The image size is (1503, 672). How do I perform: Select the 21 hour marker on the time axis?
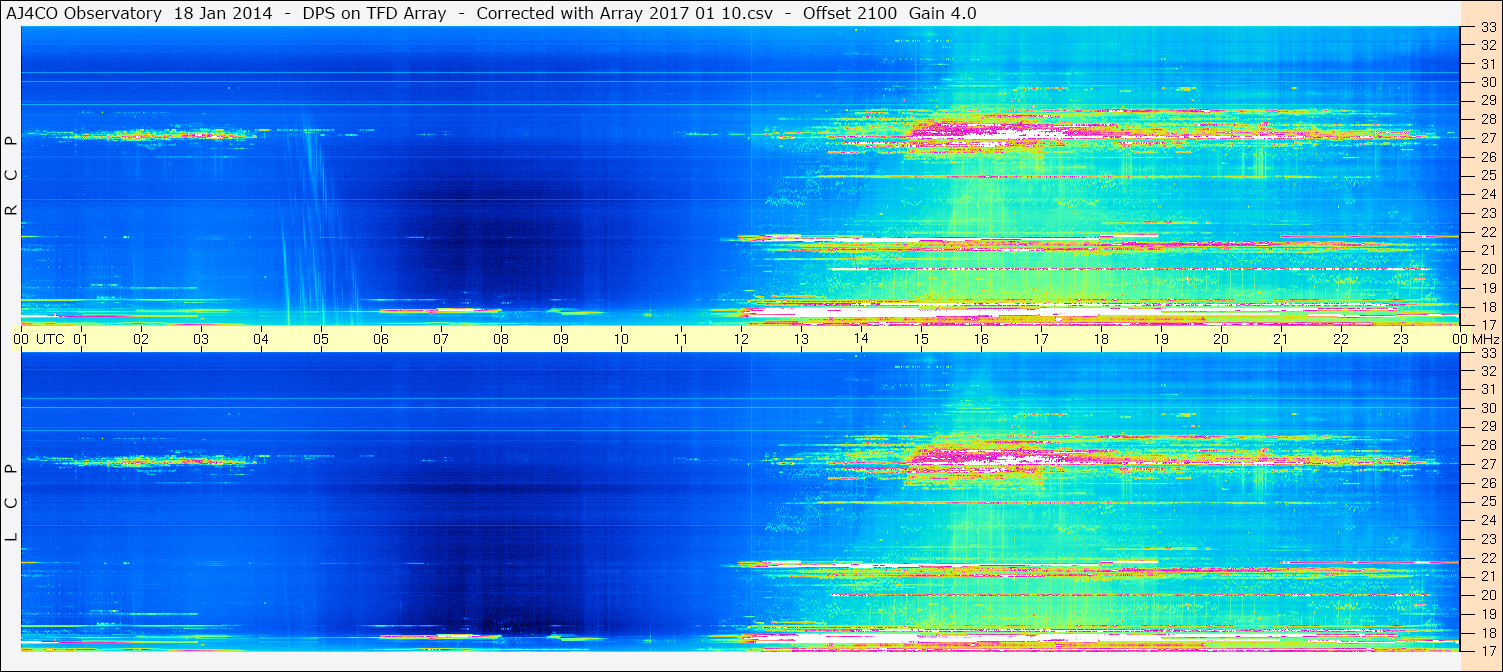[1281, 339]
